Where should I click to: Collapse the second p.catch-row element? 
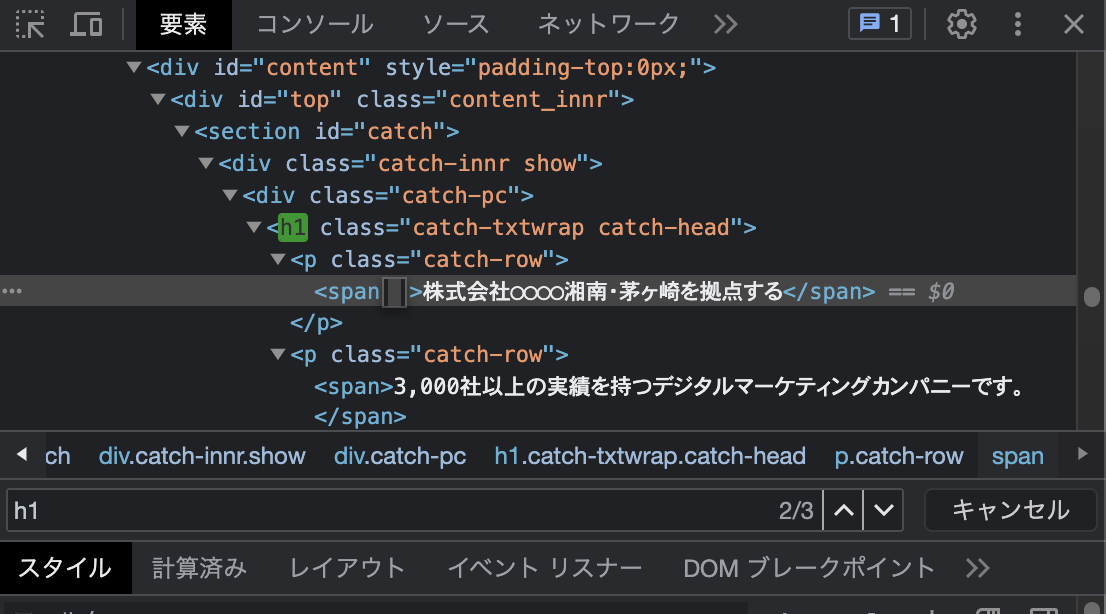coord(277,354)
